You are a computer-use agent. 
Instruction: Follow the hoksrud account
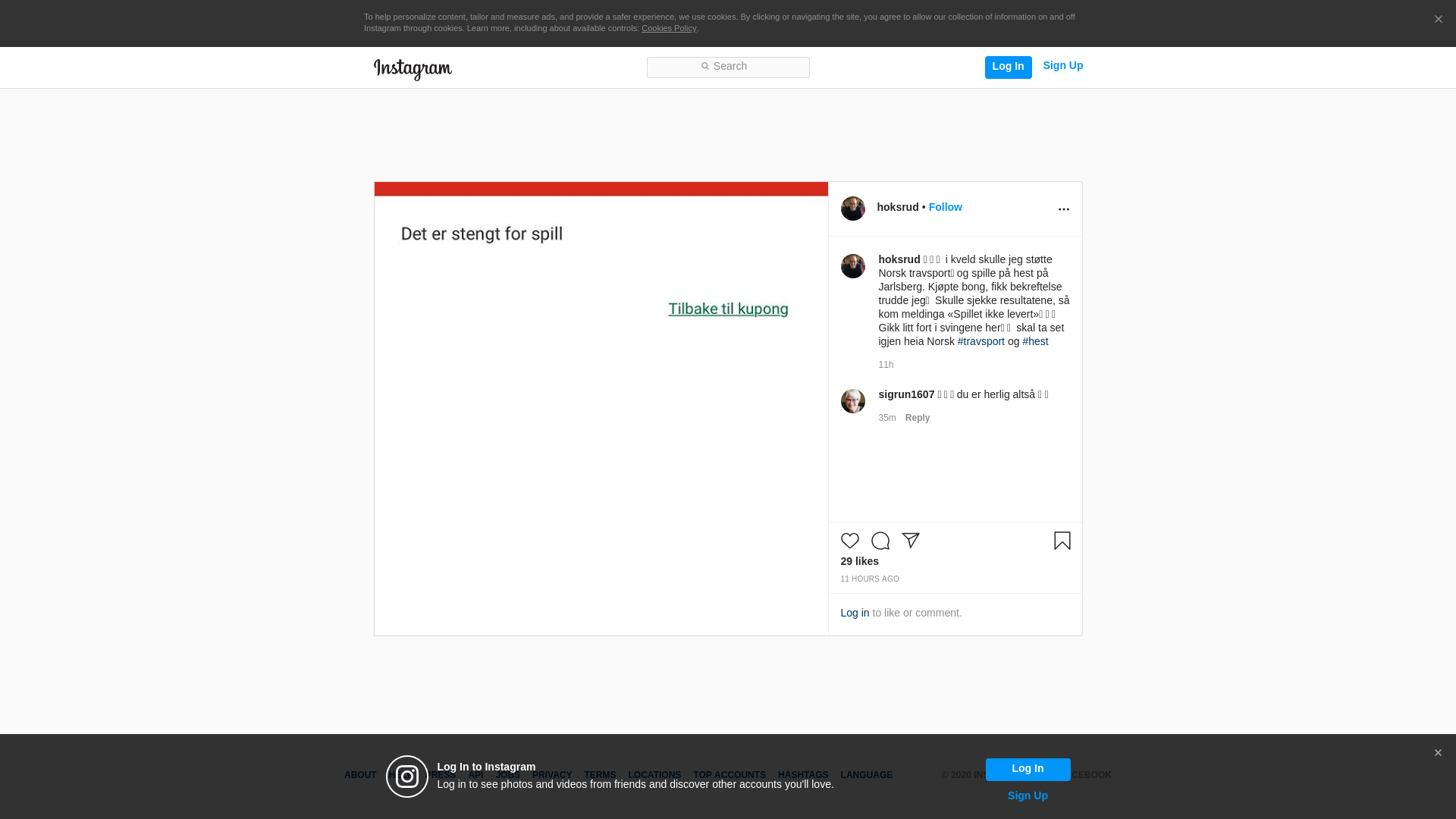(945, 207)
